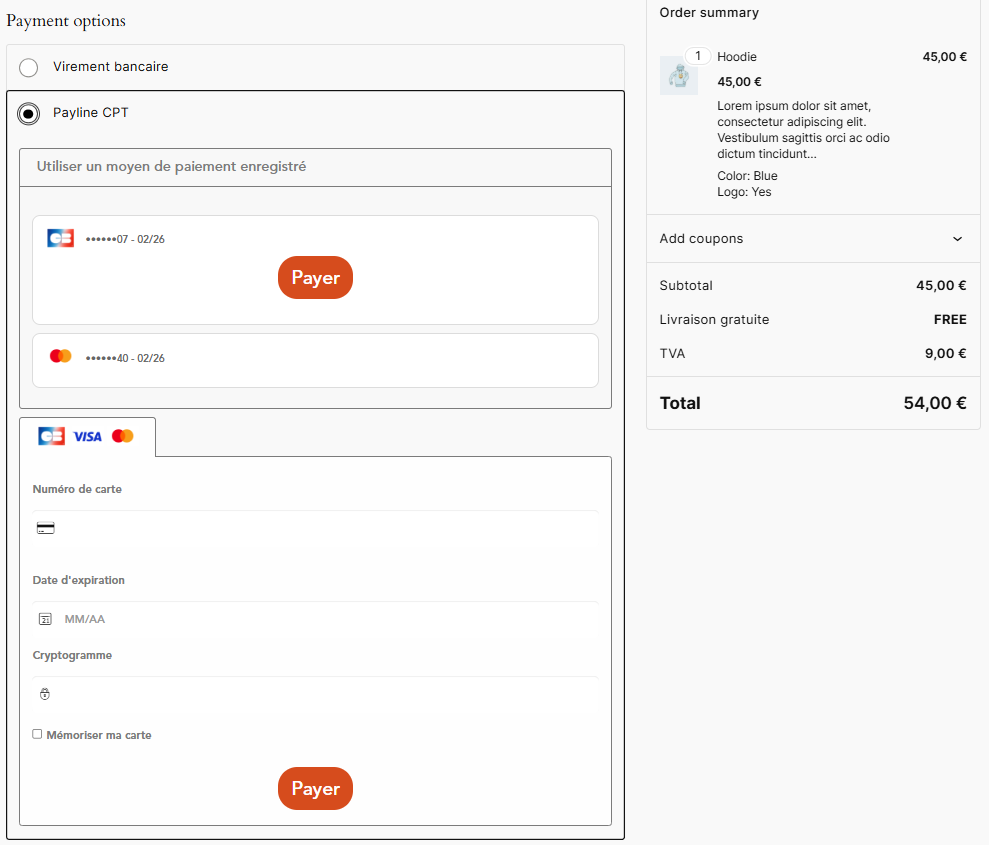Click the credit card icon in number field
This screenshot has width=989, height=845.
click(x=45, y=528)
